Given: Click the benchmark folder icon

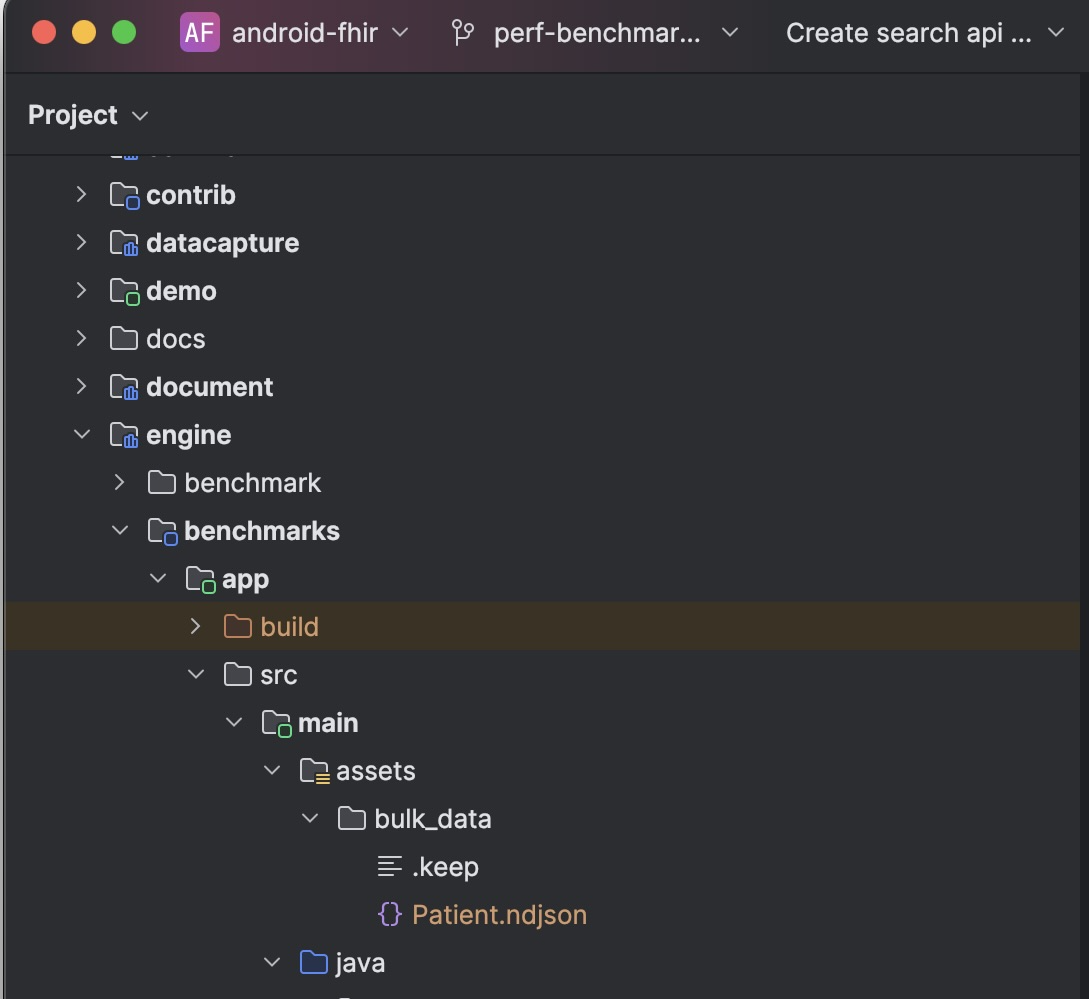Looking at the screenshot, I should pyautogui.click(x=162, y=482).
